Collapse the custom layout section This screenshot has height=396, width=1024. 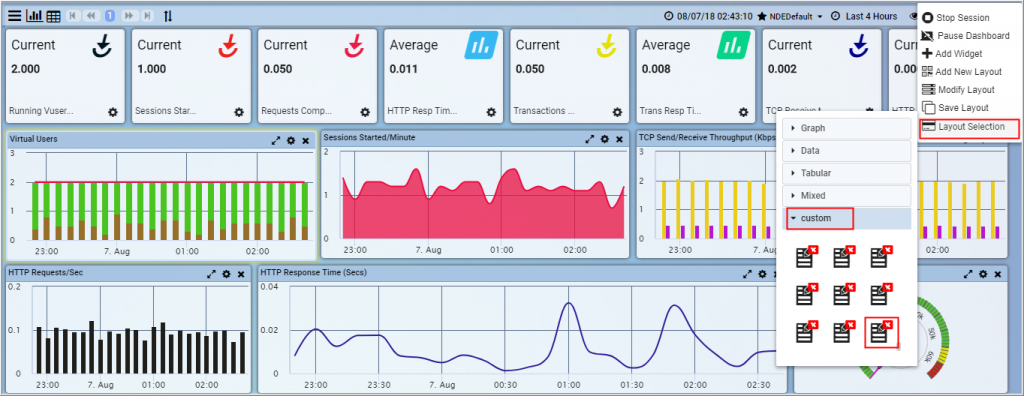click(846, 218)
